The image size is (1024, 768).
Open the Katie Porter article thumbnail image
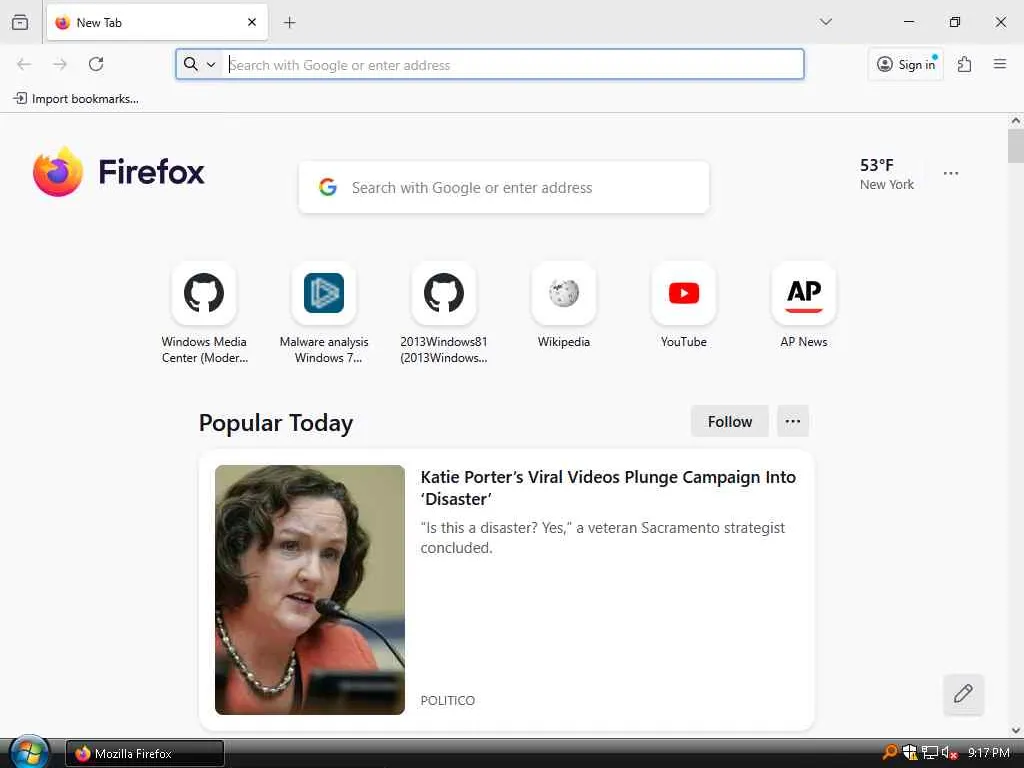[310, 590]
